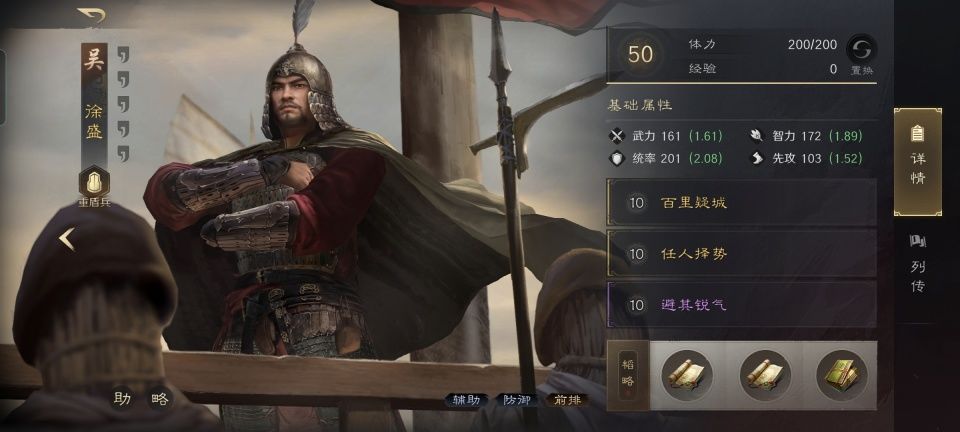Switch to the 列传 biography tab
The height and width of the screenshot is (432, 960).
[x=917, y=263]
